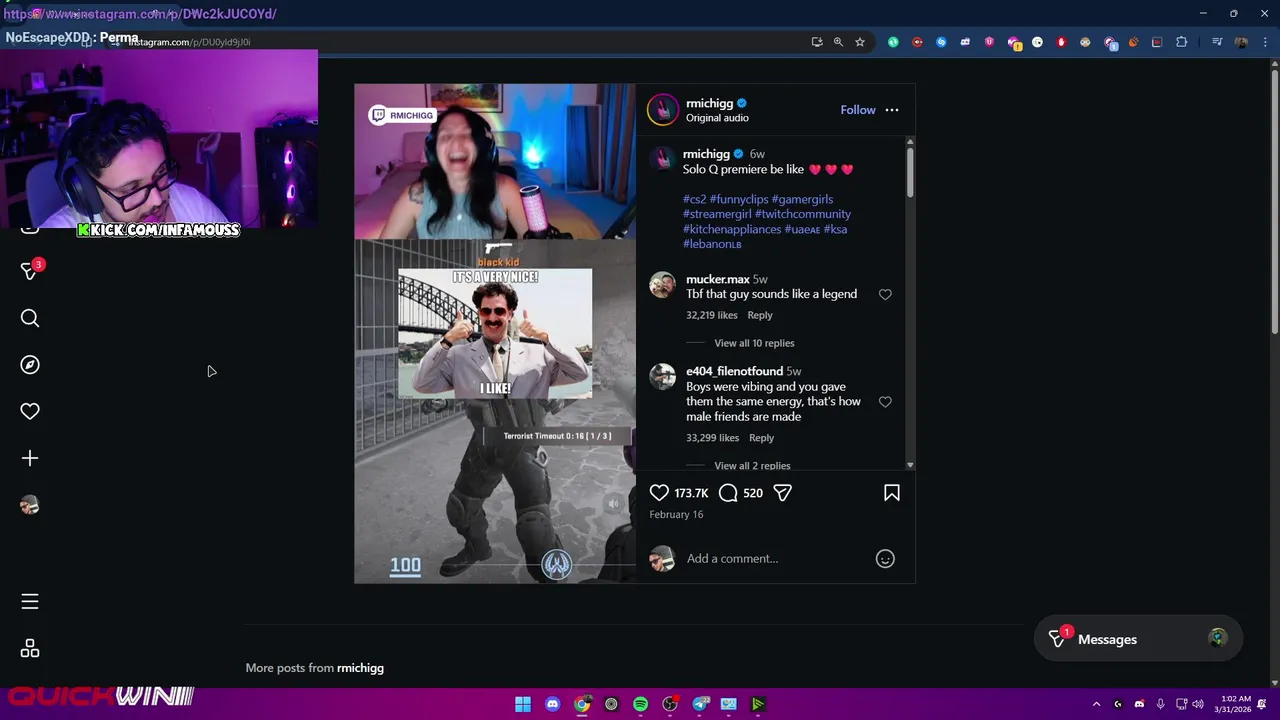
Task: Open the #funnyclips hashtag
Action: (739, 199)
